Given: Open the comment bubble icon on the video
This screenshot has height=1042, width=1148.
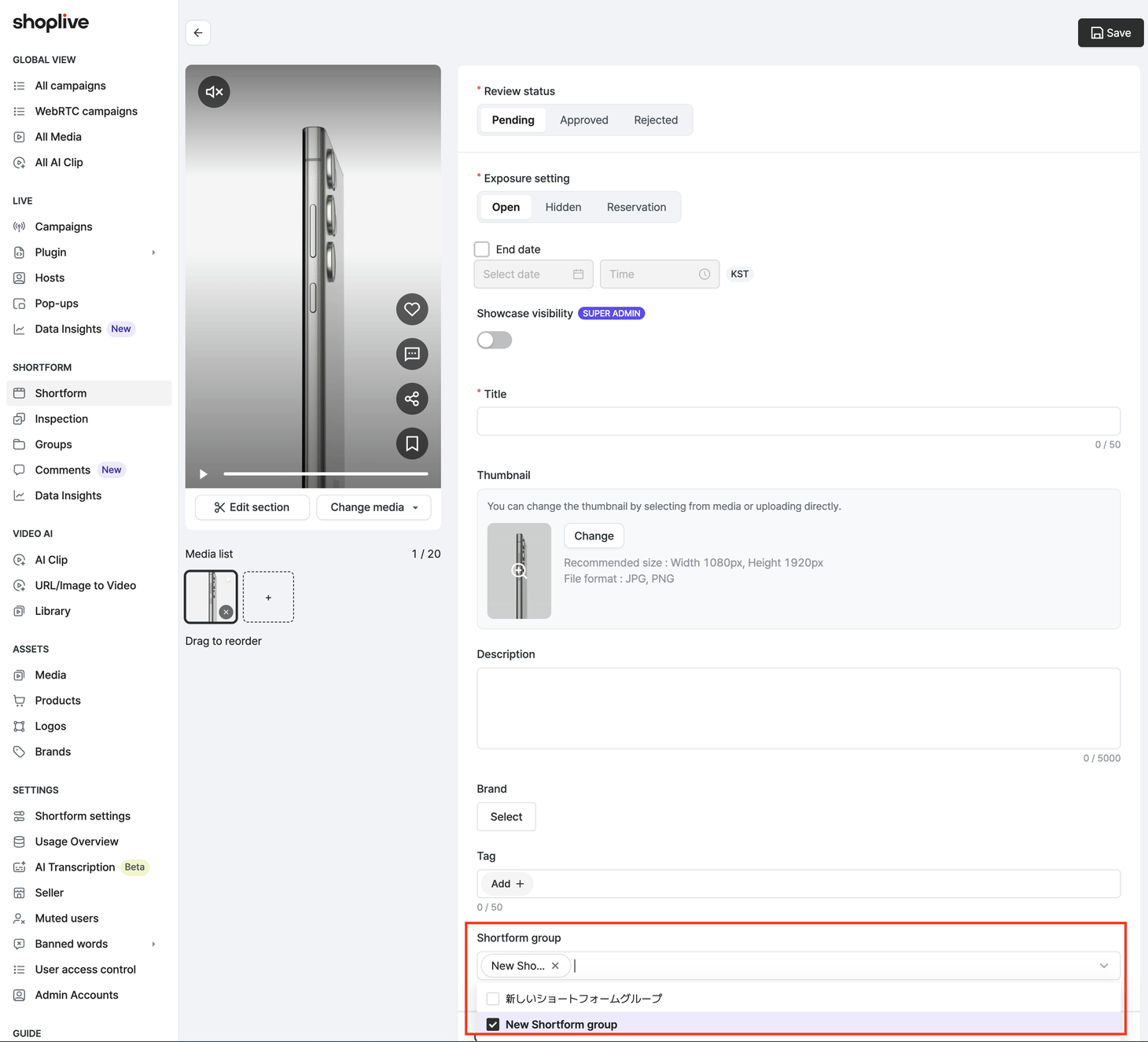Looking at the screenshot, I should [412, 354].
